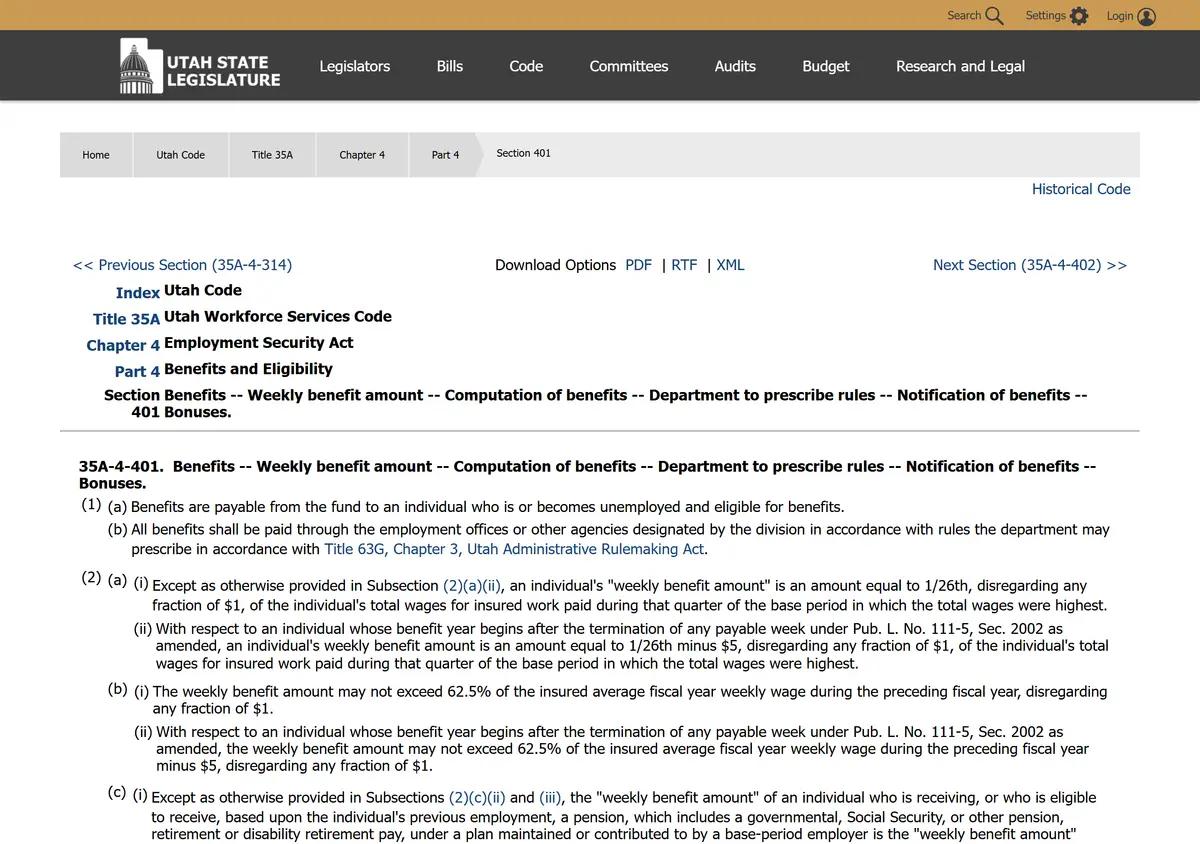Click the Section 401 breadcrumb text

[523, 153]
